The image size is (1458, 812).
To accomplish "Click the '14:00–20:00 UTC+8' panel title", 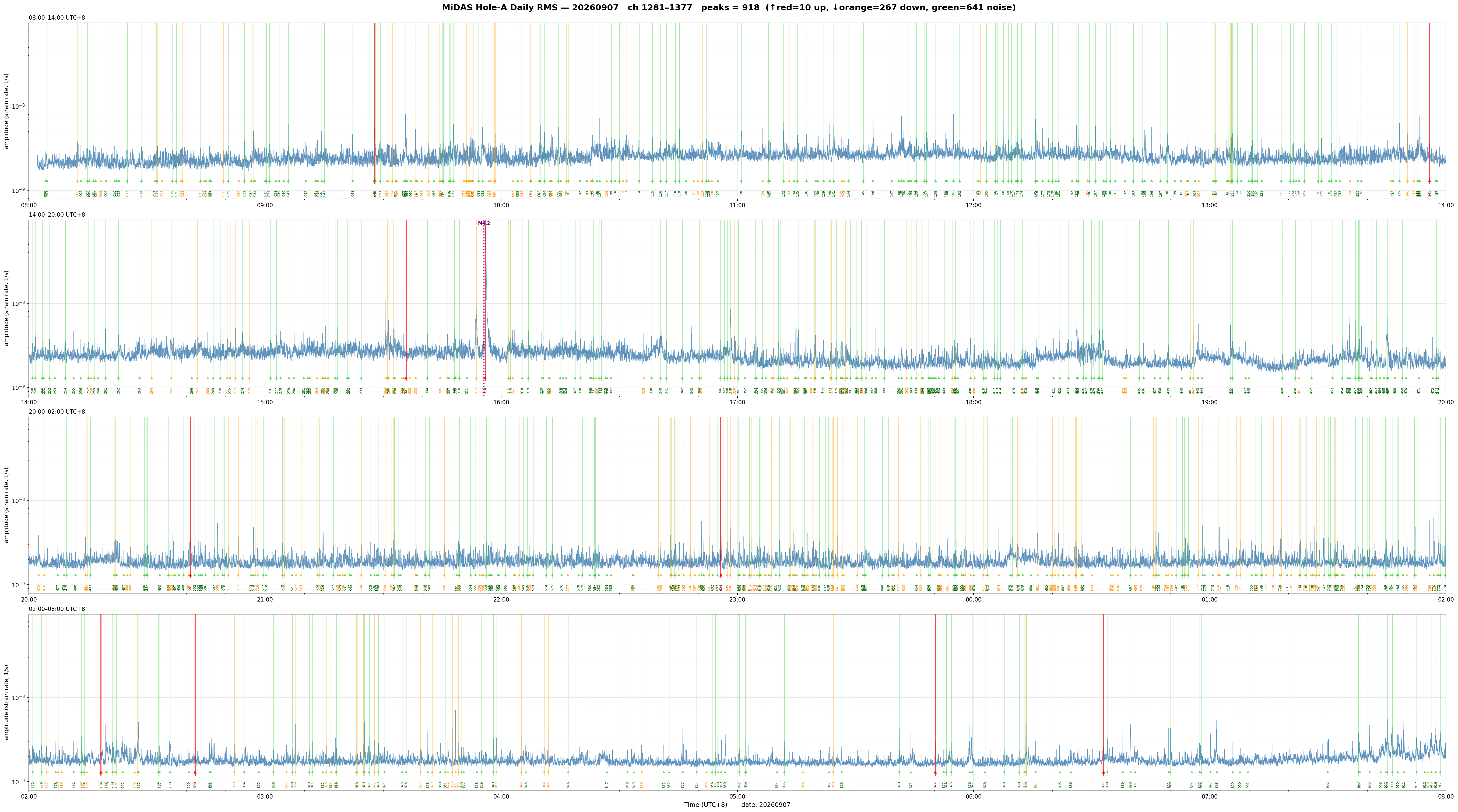I will click(x=57, y=215).
